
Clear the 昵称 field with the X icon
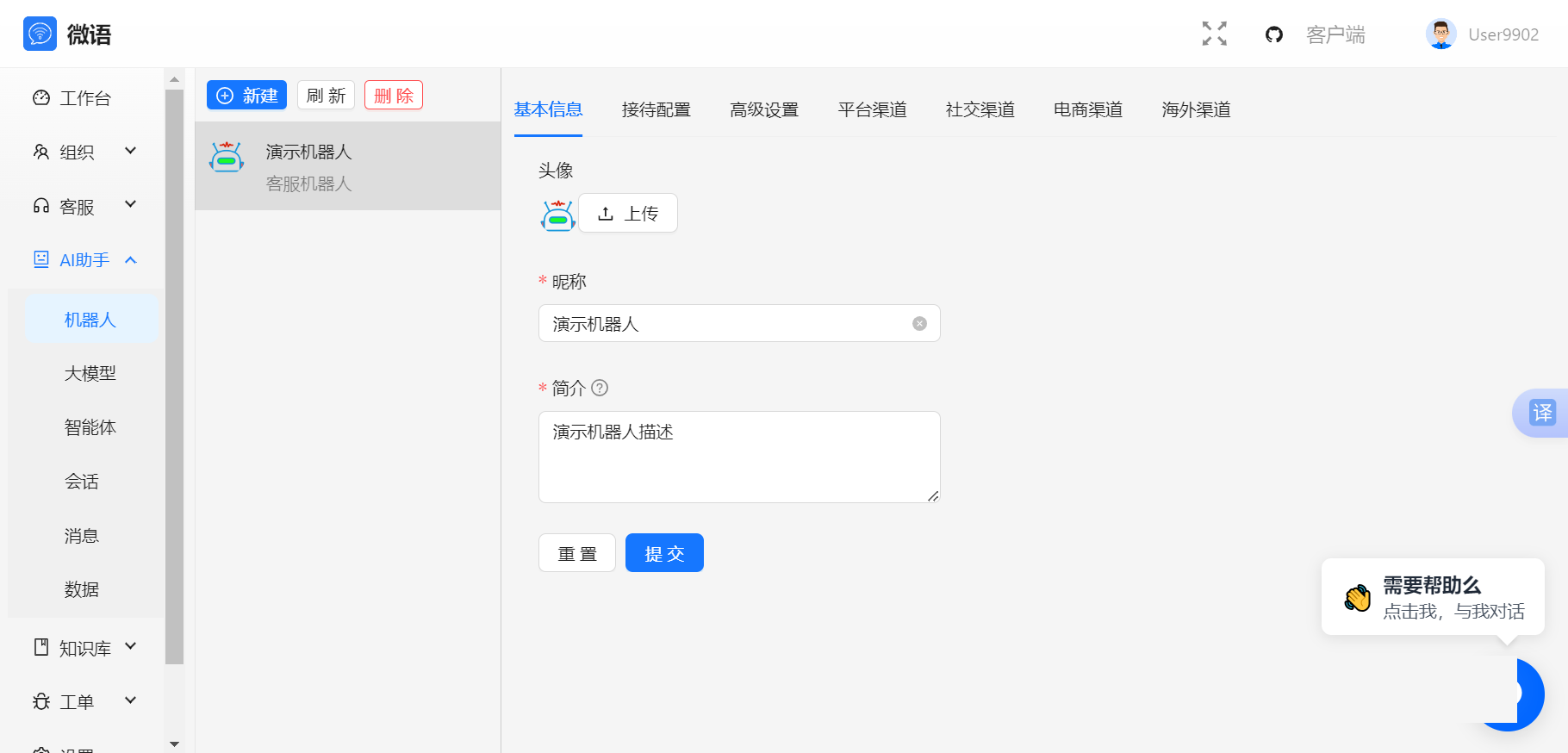click(919, 324)
